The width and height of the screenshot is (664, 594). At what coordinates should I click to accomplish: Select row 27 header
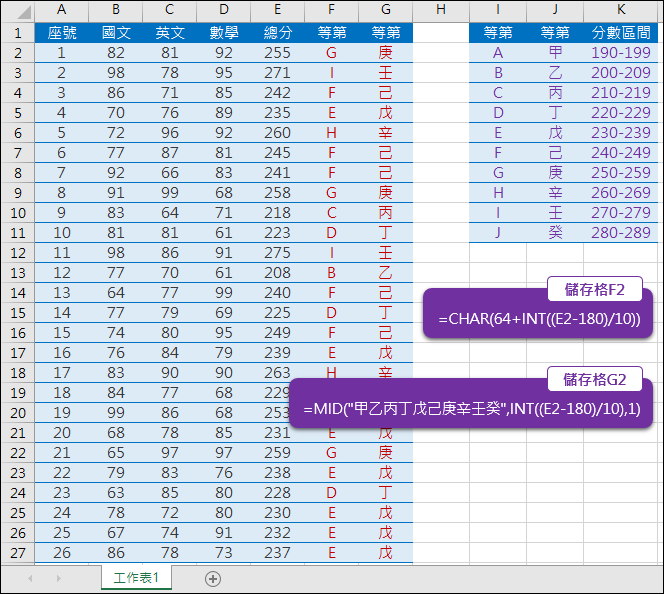(18, 553)
